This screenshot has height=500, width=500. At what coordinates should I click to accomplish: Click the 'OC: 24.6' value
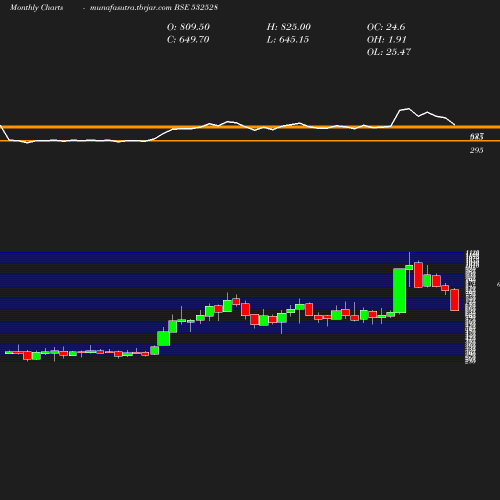coord(386,27)
